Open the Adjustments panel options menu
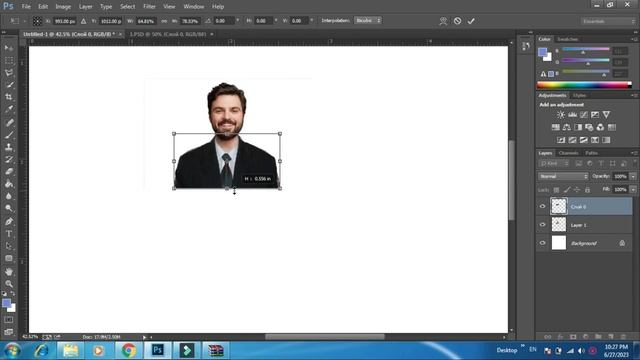640x360 pixels. coord(634,95)
